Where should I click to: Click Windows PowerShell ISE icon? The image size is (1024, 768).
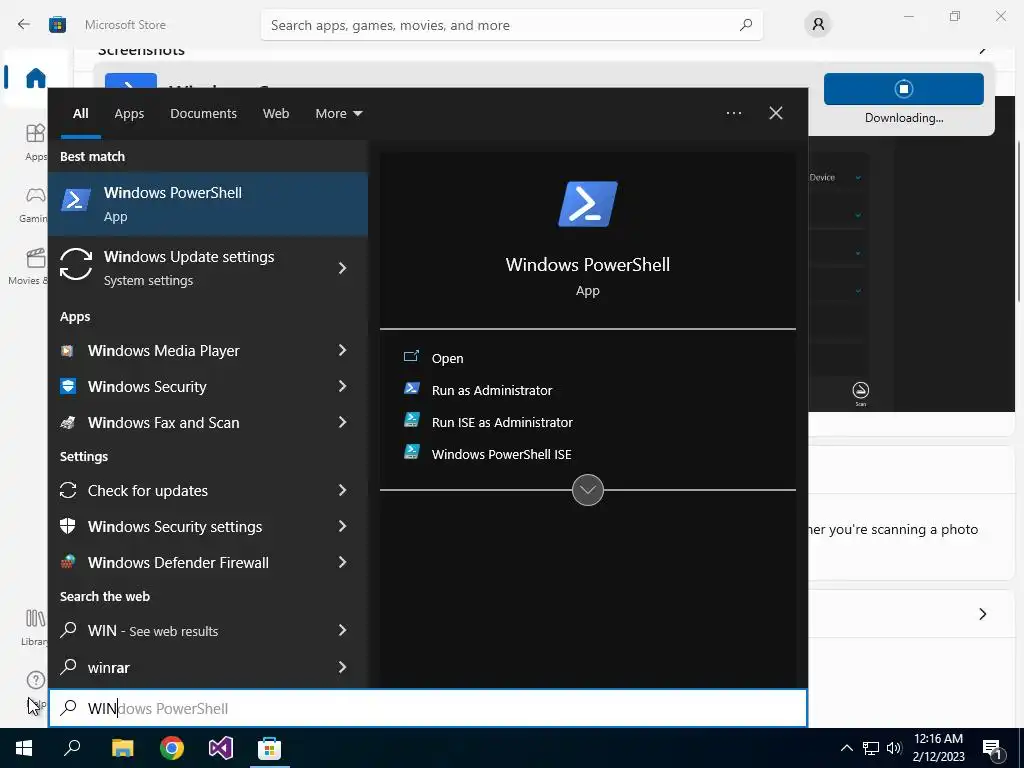click(x=411, y=452)
